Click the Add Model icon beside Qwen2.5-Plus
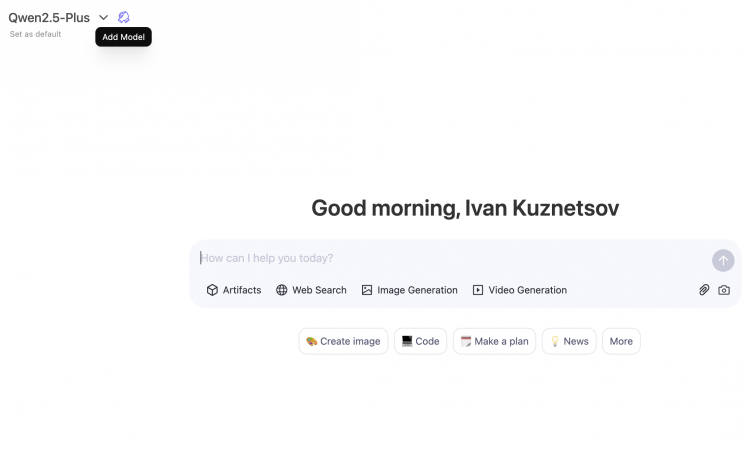750x453 pixels. click(123, 17)
